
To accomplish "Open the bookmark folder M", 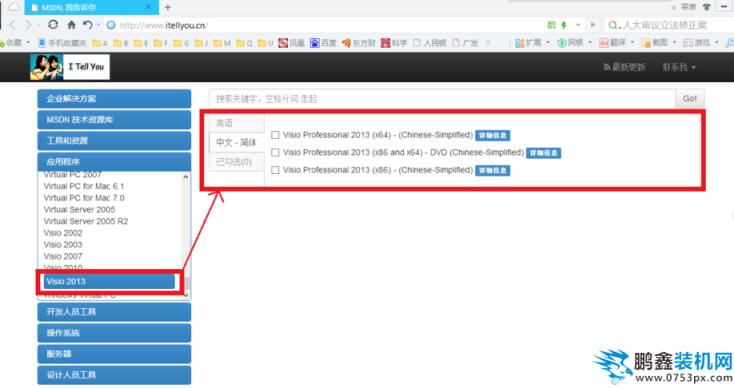I will pyautogui.click(x=222, y=43).
